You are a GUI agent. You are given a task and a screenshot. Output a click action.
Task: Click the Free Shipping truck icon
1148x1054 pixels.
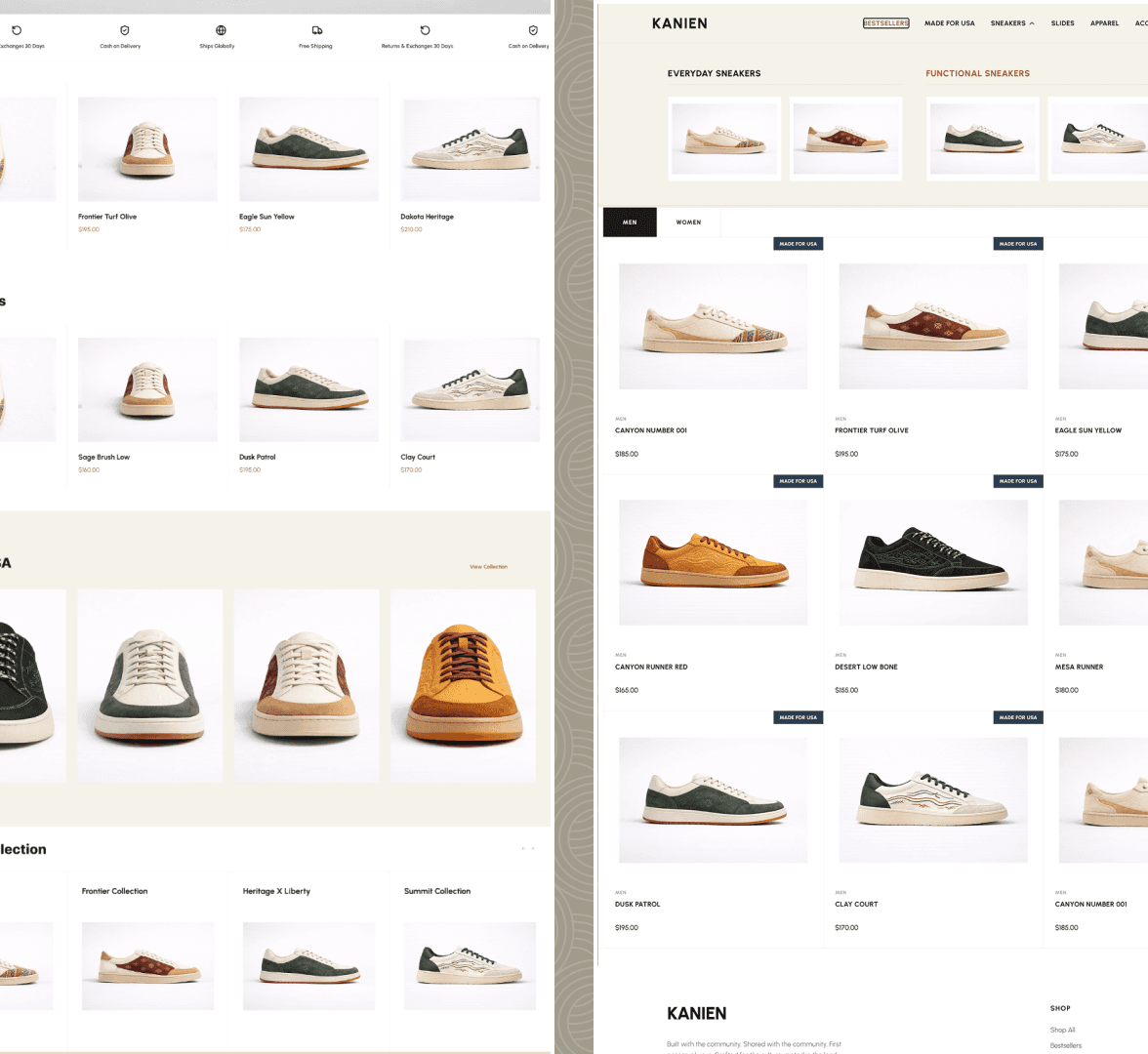click(x=317, y=30)
